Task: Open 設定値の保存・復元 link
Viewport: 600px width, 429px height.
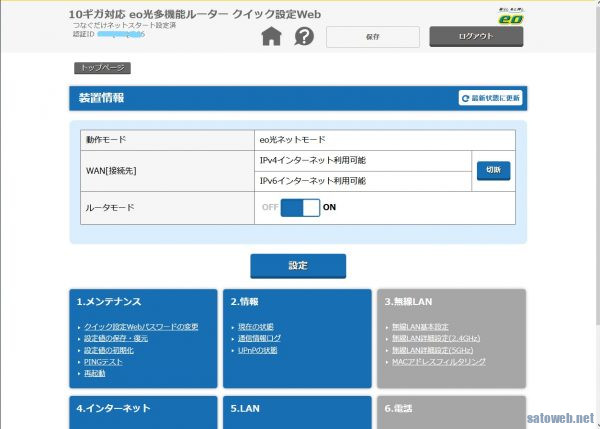Action: (118, 339)
